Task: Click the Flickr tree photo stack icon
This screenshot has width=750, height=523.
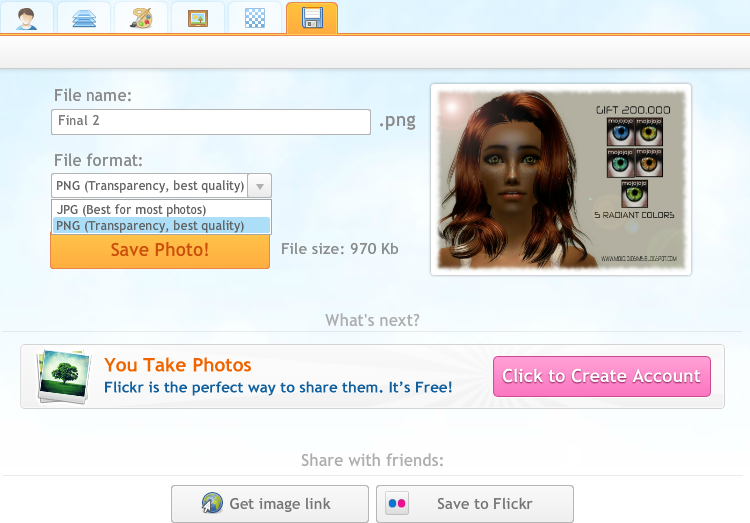Action: [64, 377]
